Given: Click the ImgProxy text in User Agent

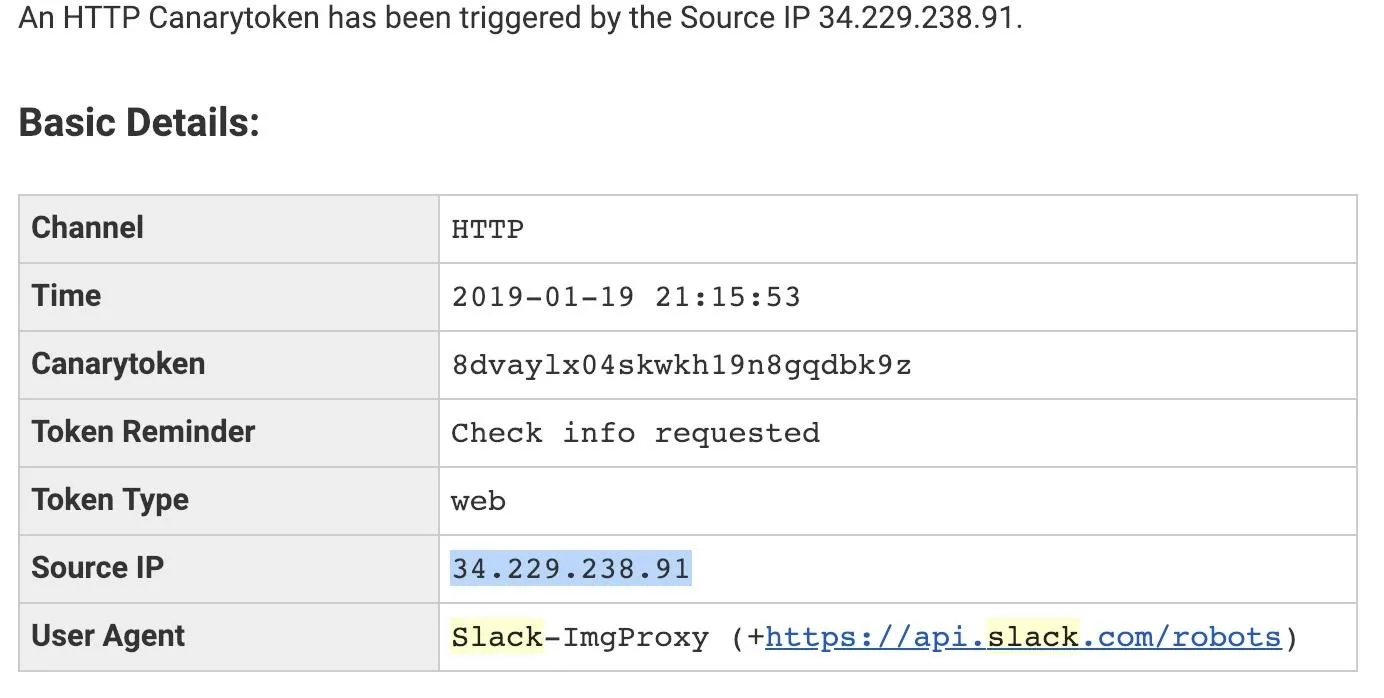Looking at the screenshot, I should (636, 637).
